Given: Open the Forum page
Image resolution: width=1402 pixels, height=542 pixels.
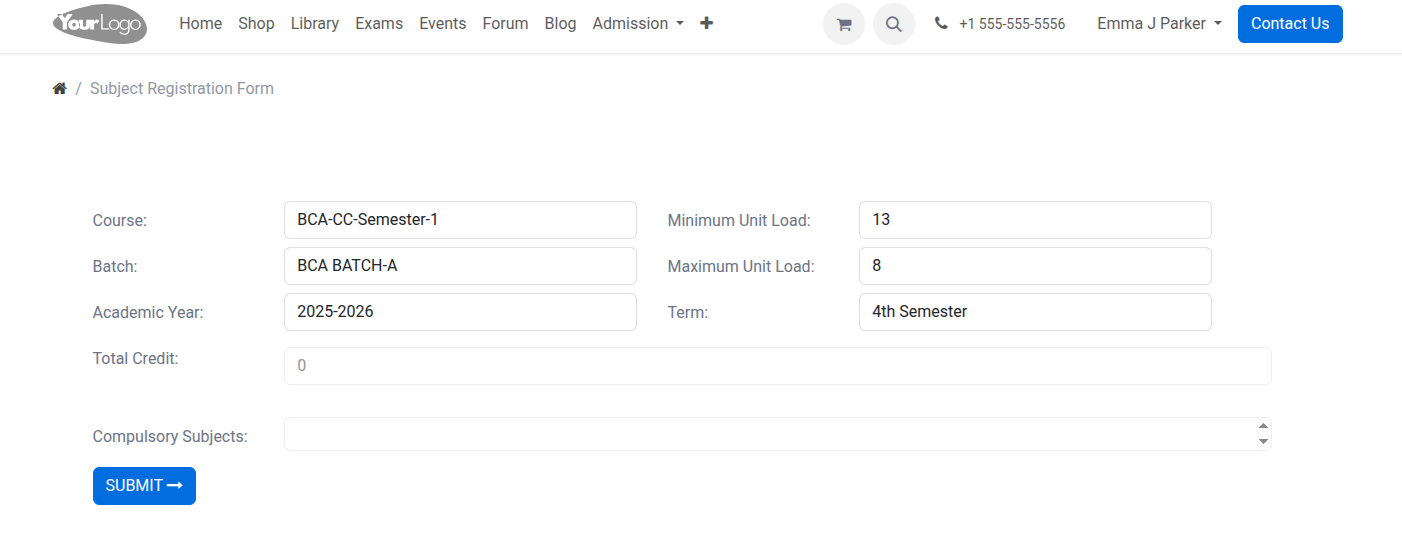Looking at the screenshot, I should tap(505, 23).
